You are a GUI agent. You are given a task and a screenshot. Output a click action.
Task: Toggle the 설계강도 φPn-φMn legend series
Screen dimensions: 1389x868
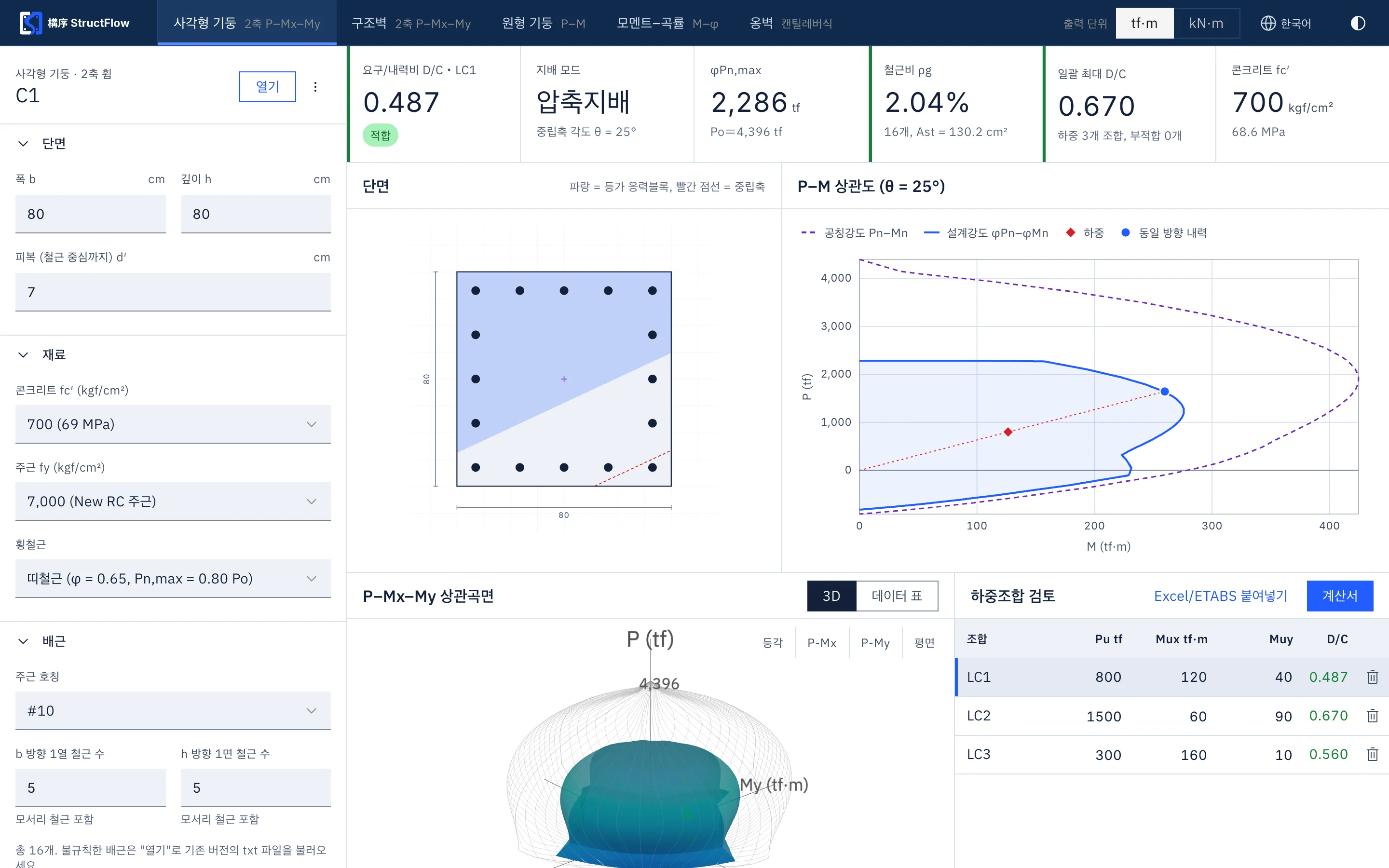pos(985,232)
